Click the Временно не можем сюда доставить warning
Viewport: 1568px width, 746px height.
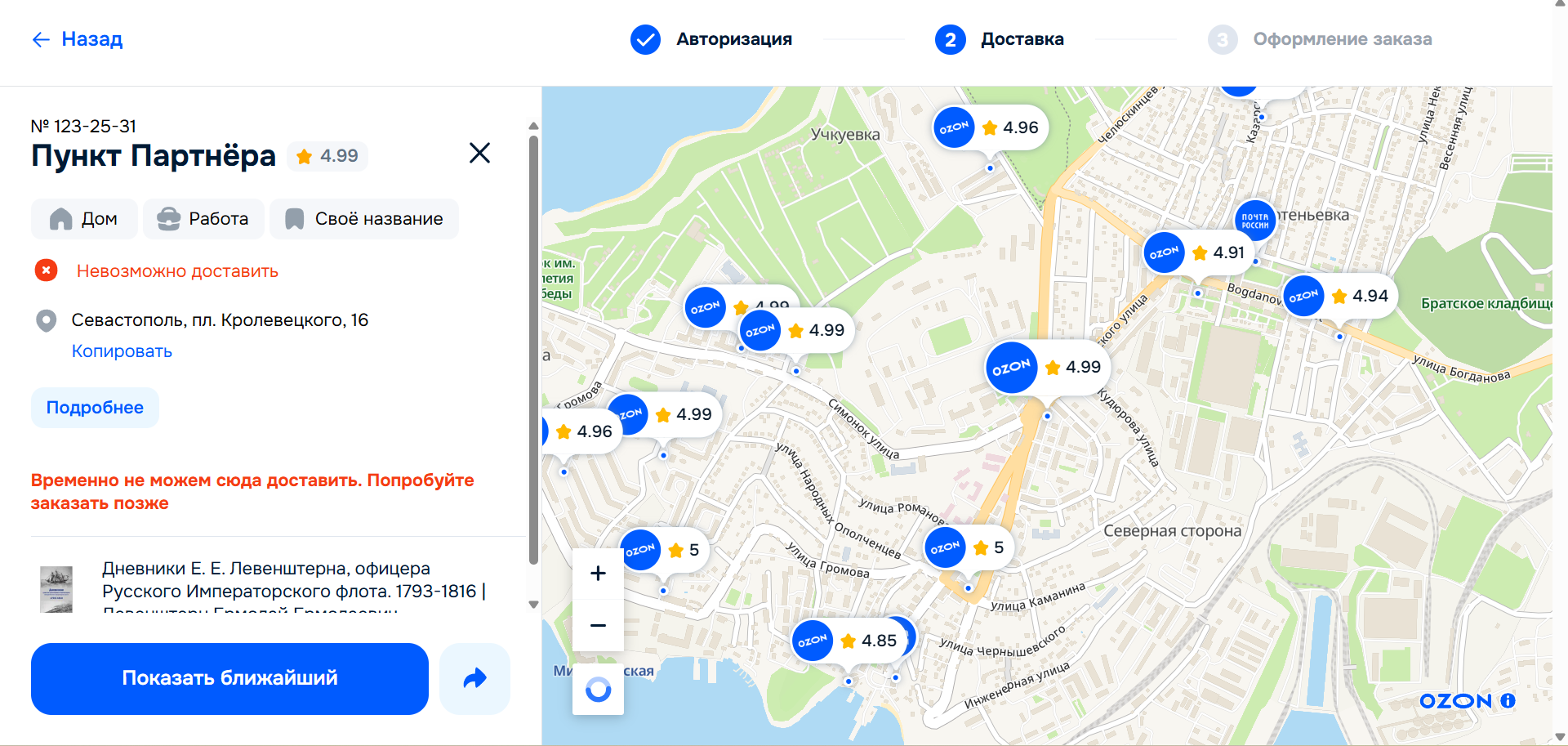[x=252, y=492]
